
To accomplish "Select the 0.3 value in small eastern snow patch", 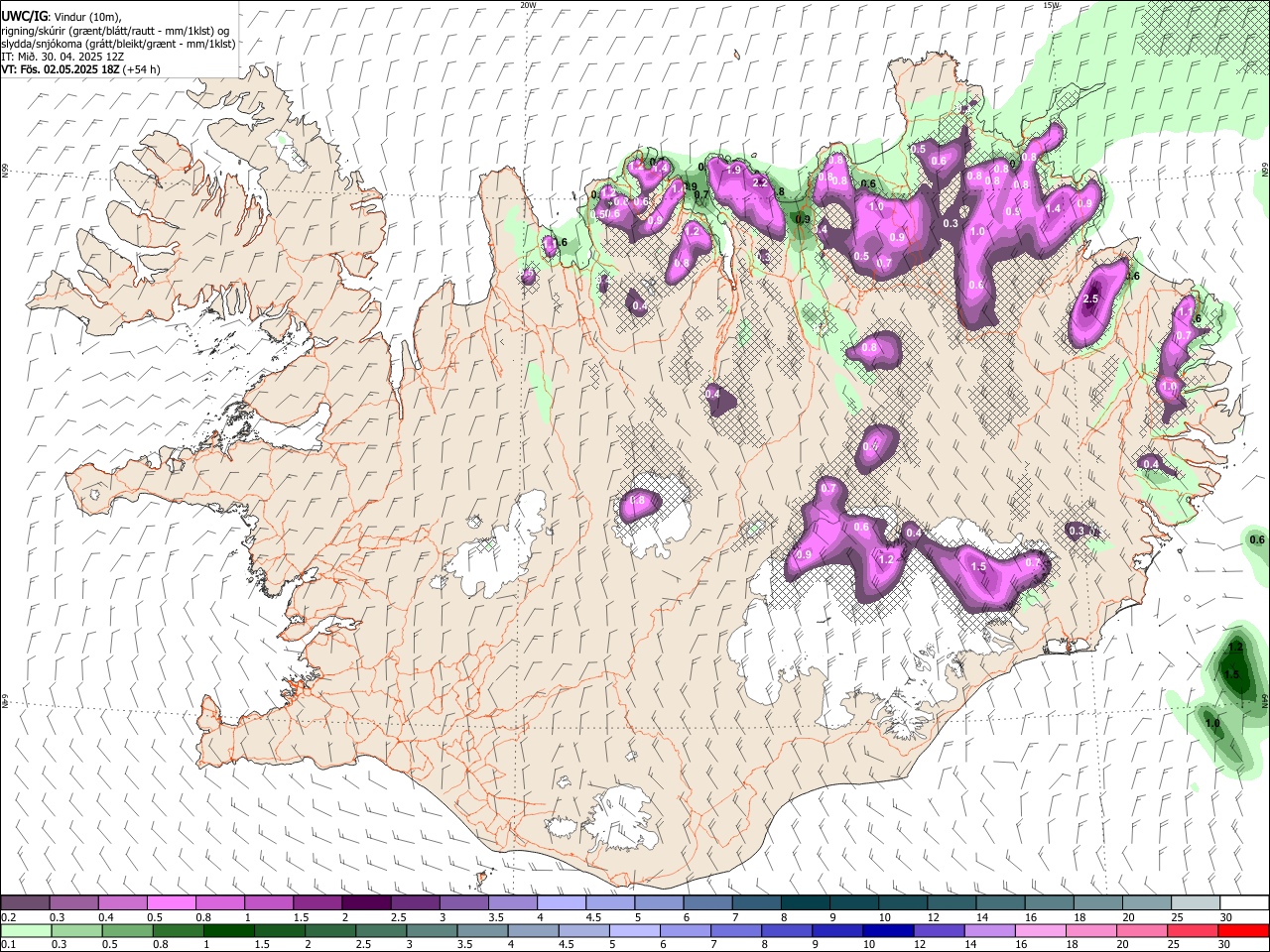I will 1078,531.
